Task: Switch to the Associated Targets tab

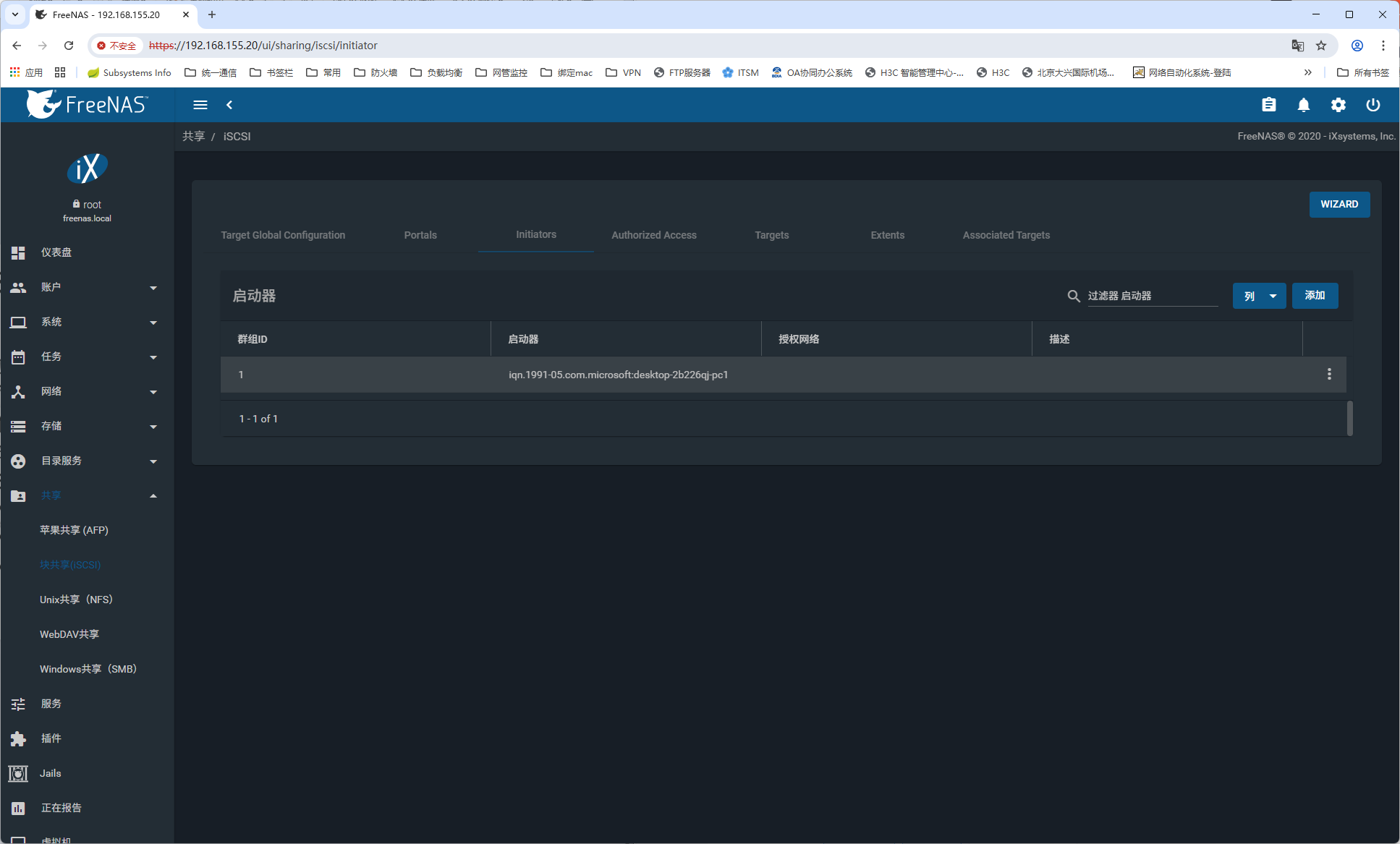Action: (1006, 235)
